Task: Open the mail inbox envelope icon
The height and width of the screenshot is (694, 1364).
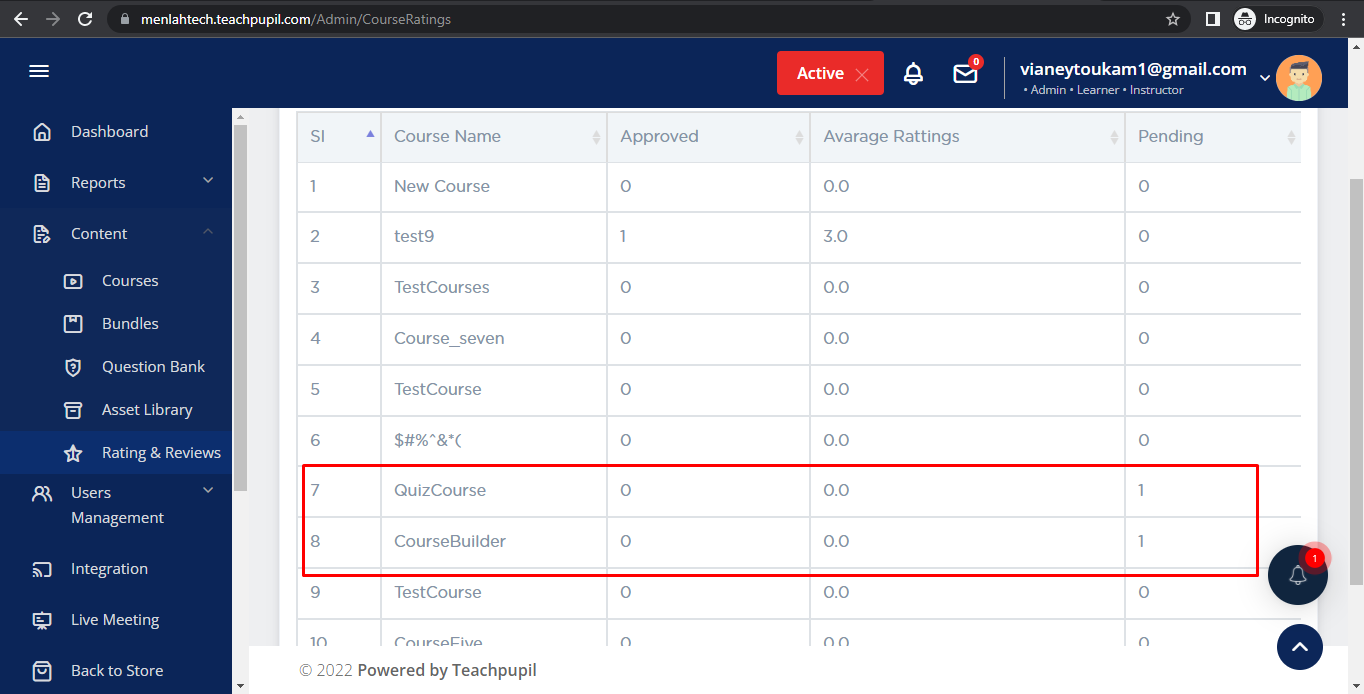Action: [x=965, y=74]
